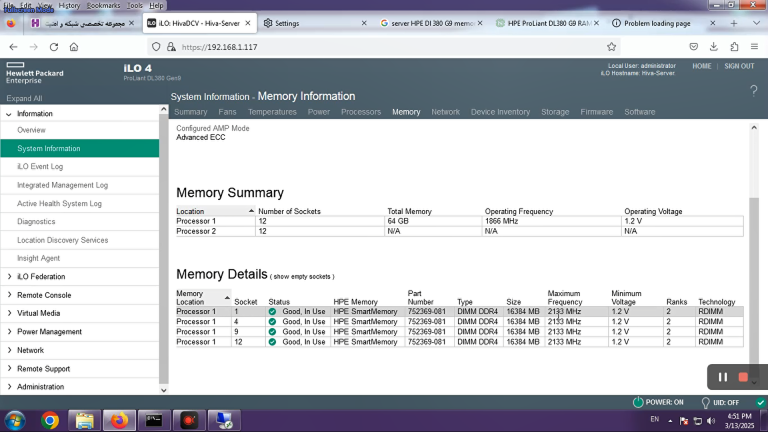The height and width of the screenshot is (432, 768).
Task: Expand the Remote Console section
Action: 9,295
